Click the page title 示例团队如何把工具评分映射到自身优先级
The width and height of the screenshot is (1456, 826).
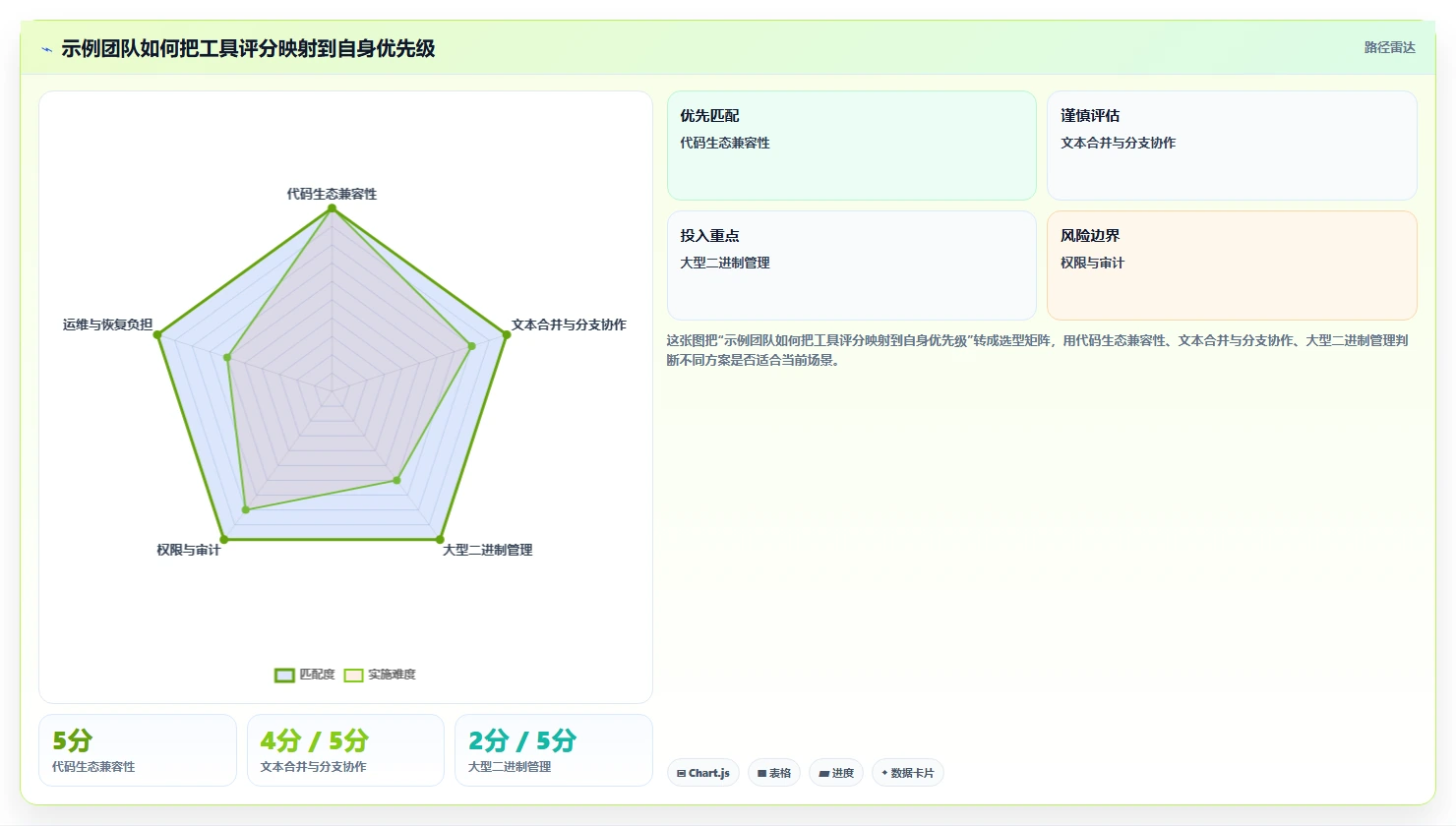[248, 48]
